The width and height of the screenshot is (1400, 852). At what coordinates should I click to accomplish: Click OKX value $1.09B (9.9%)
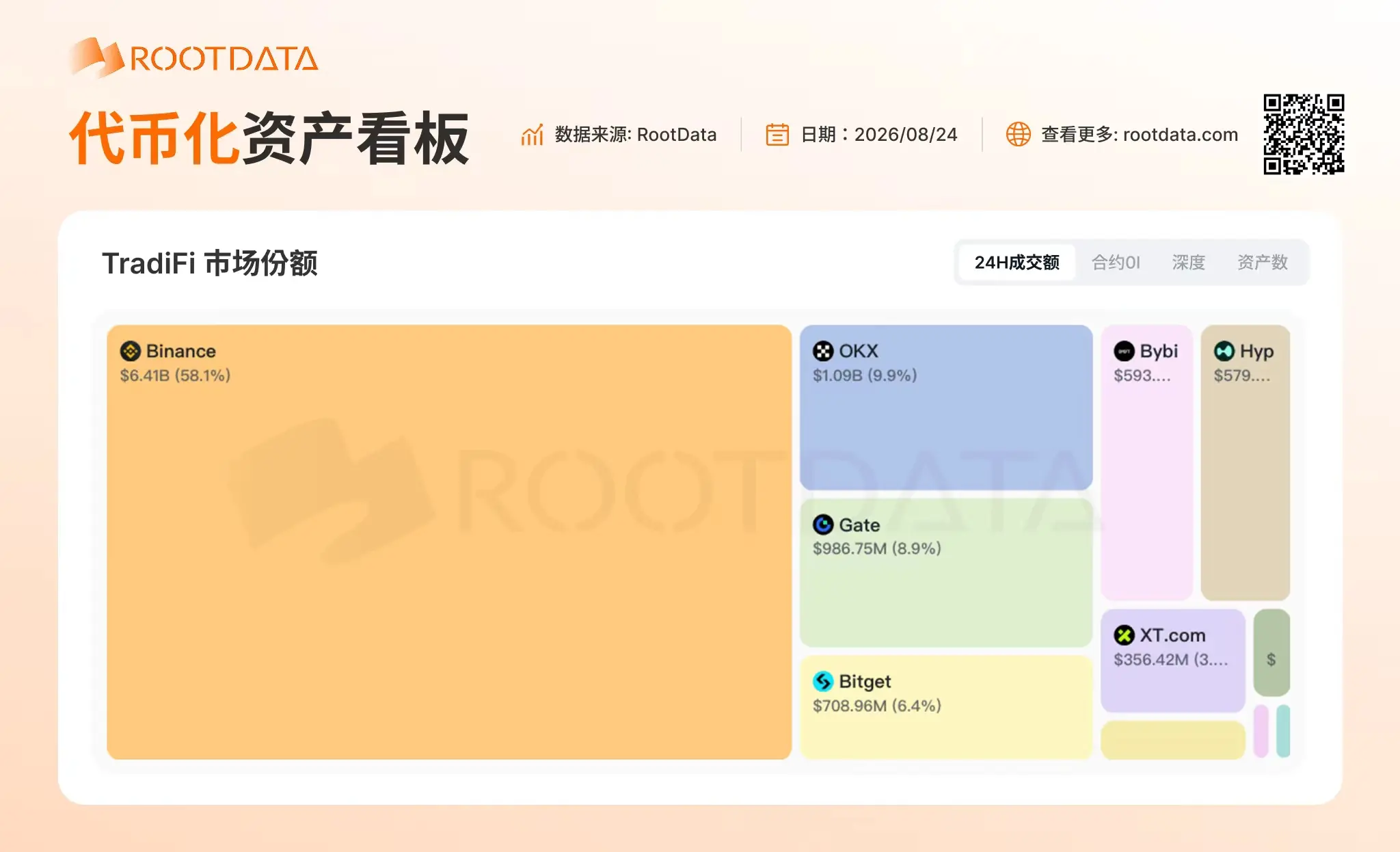coord(865,375)
